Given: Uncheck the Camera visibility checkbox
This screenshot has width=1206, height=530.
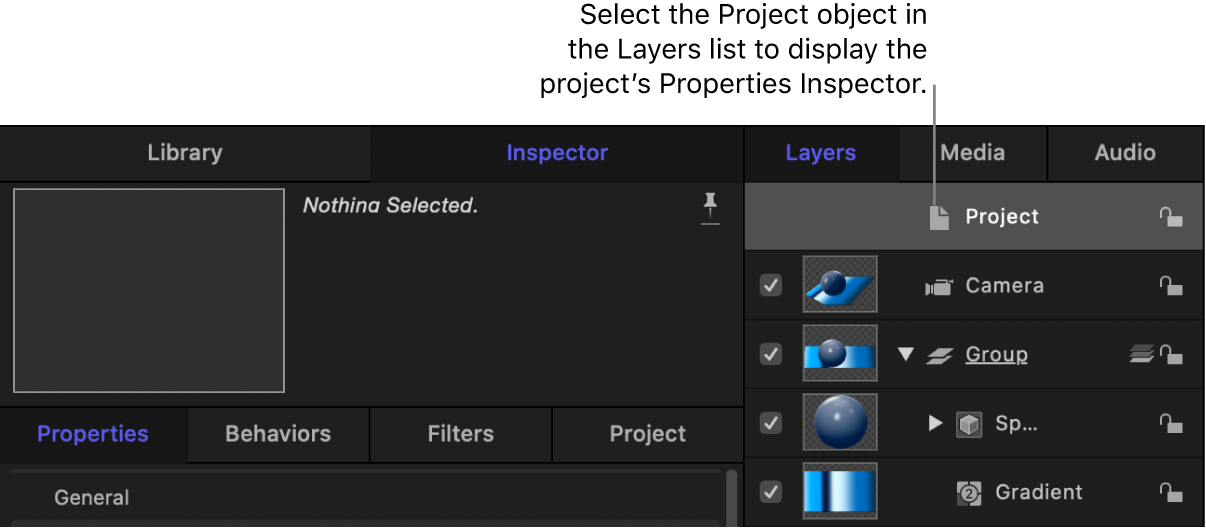Looking at the screenshot, I should [771, 285].
